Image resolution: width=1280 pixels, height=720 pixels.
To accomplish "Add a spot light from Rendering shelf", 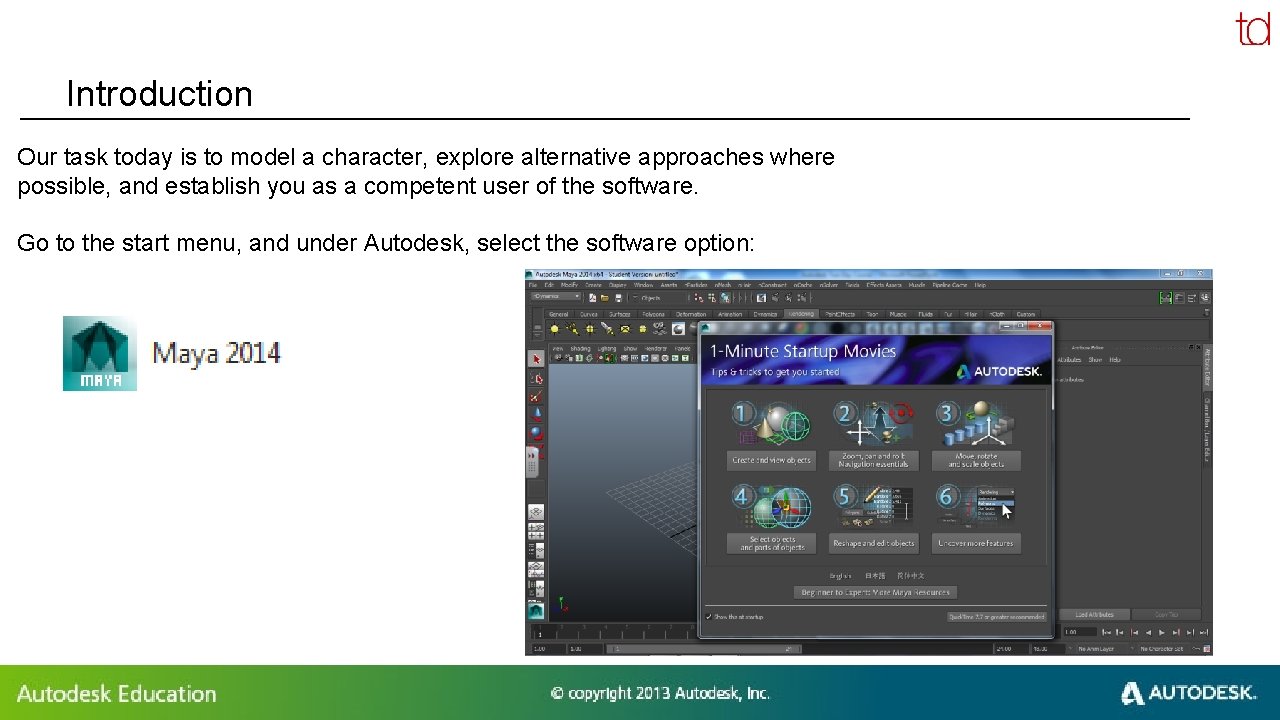I will [x=607, y=328].
